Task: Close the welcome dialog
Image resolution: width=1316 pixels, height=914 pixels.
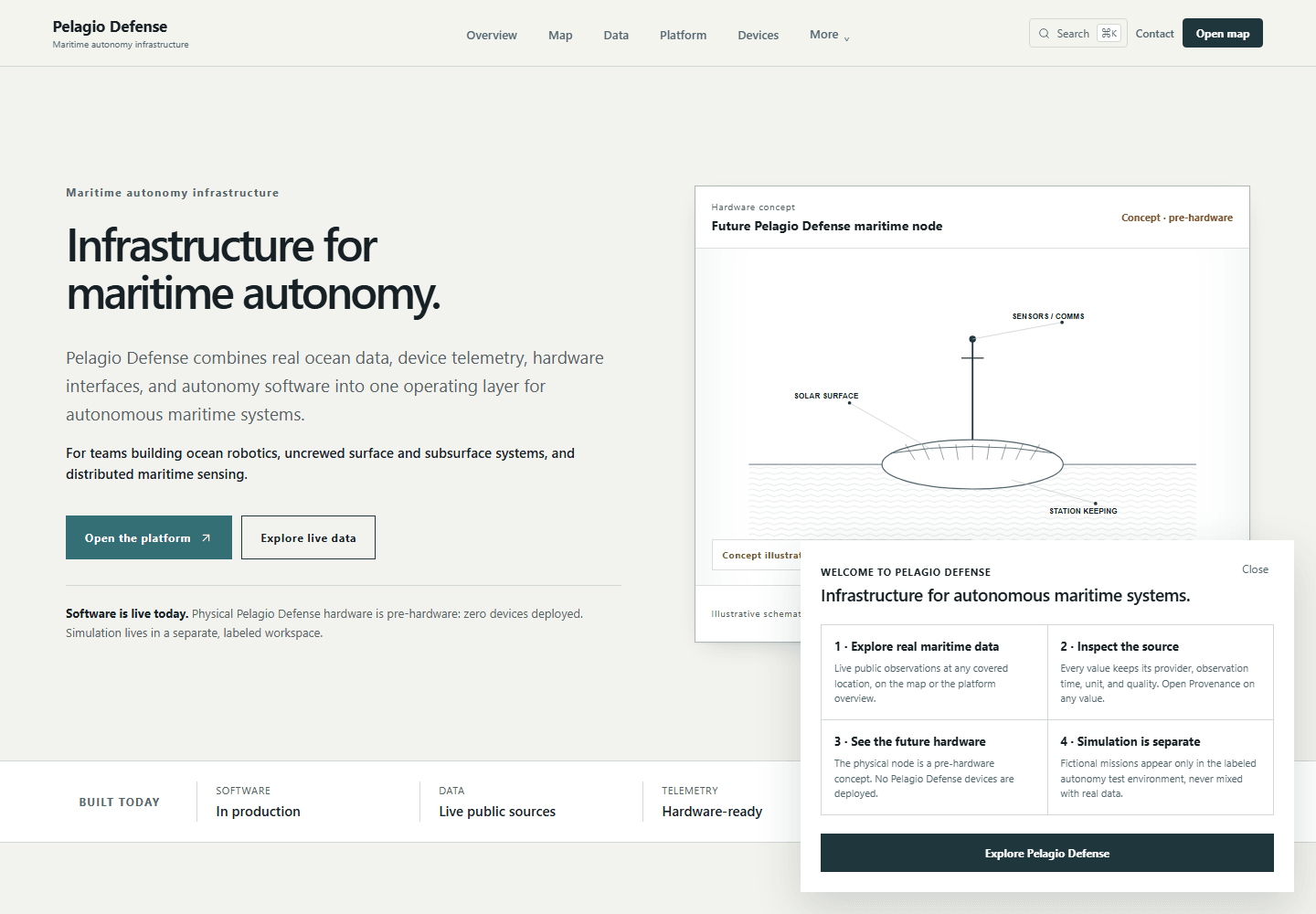Action: [1255, 569]
